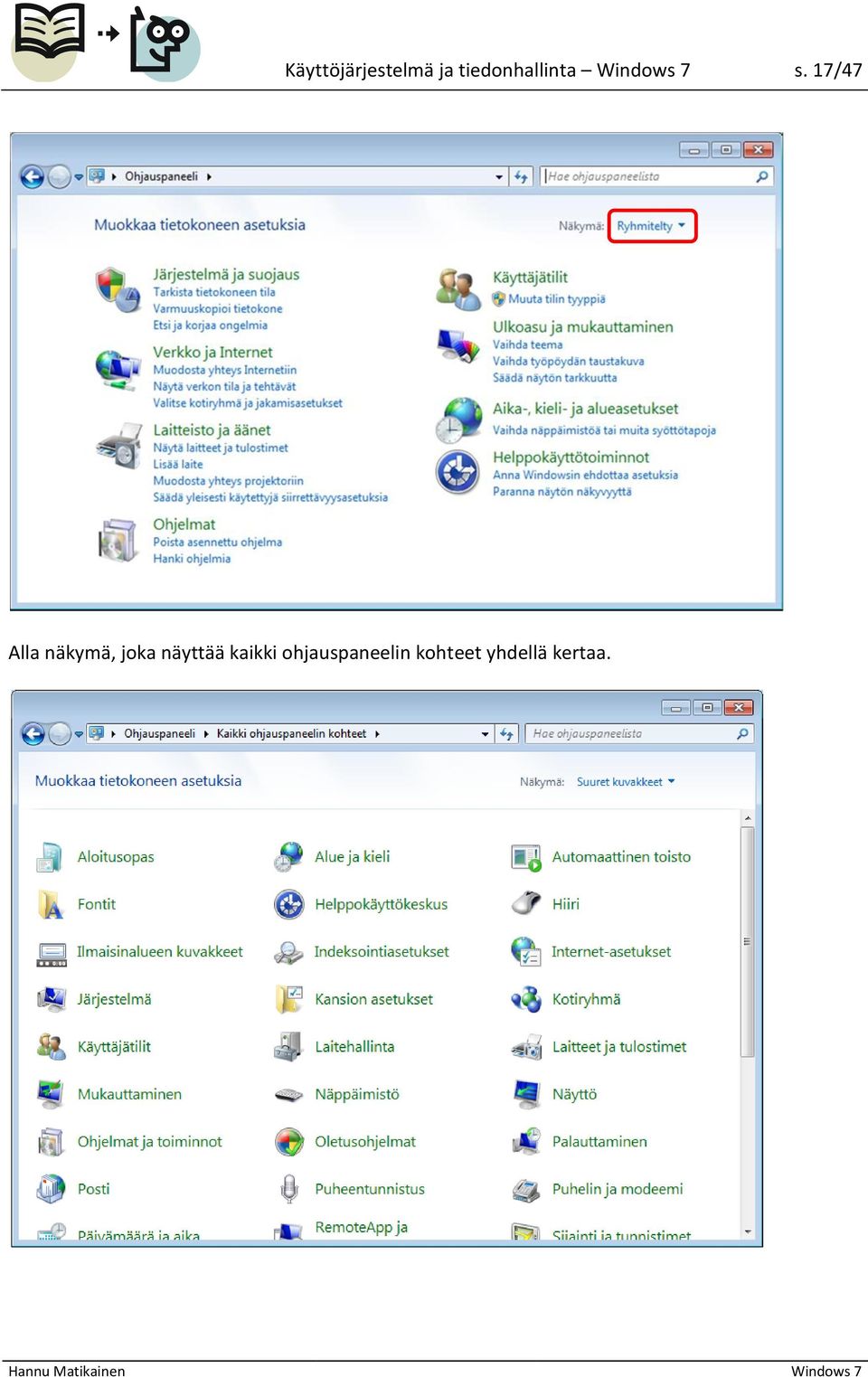Open the Helppokäyttökeskus icon
868x1377 pixels.
pyautogui.click(x=288, y=904)
